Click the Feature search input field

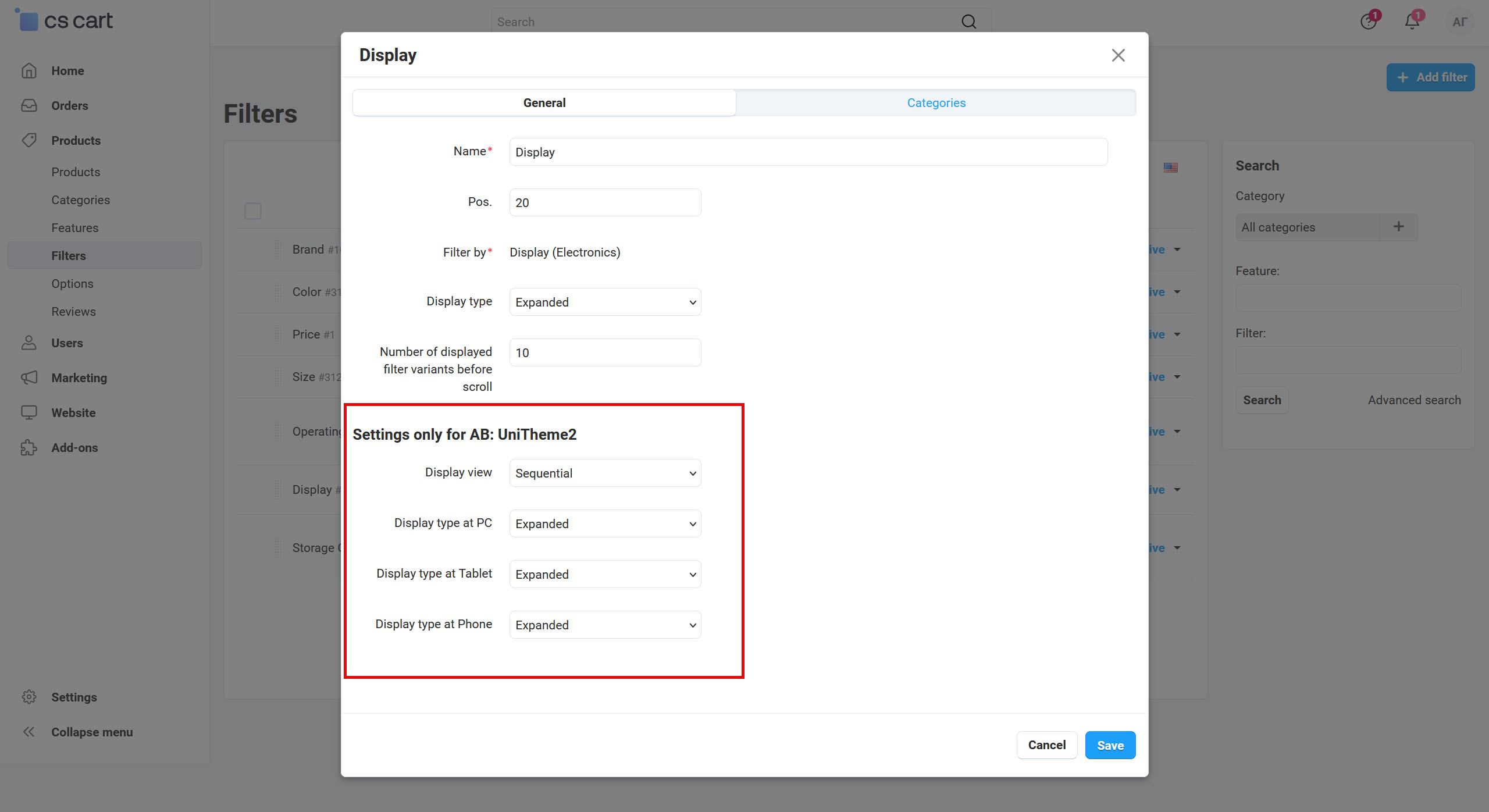(x=1348, y=298)
